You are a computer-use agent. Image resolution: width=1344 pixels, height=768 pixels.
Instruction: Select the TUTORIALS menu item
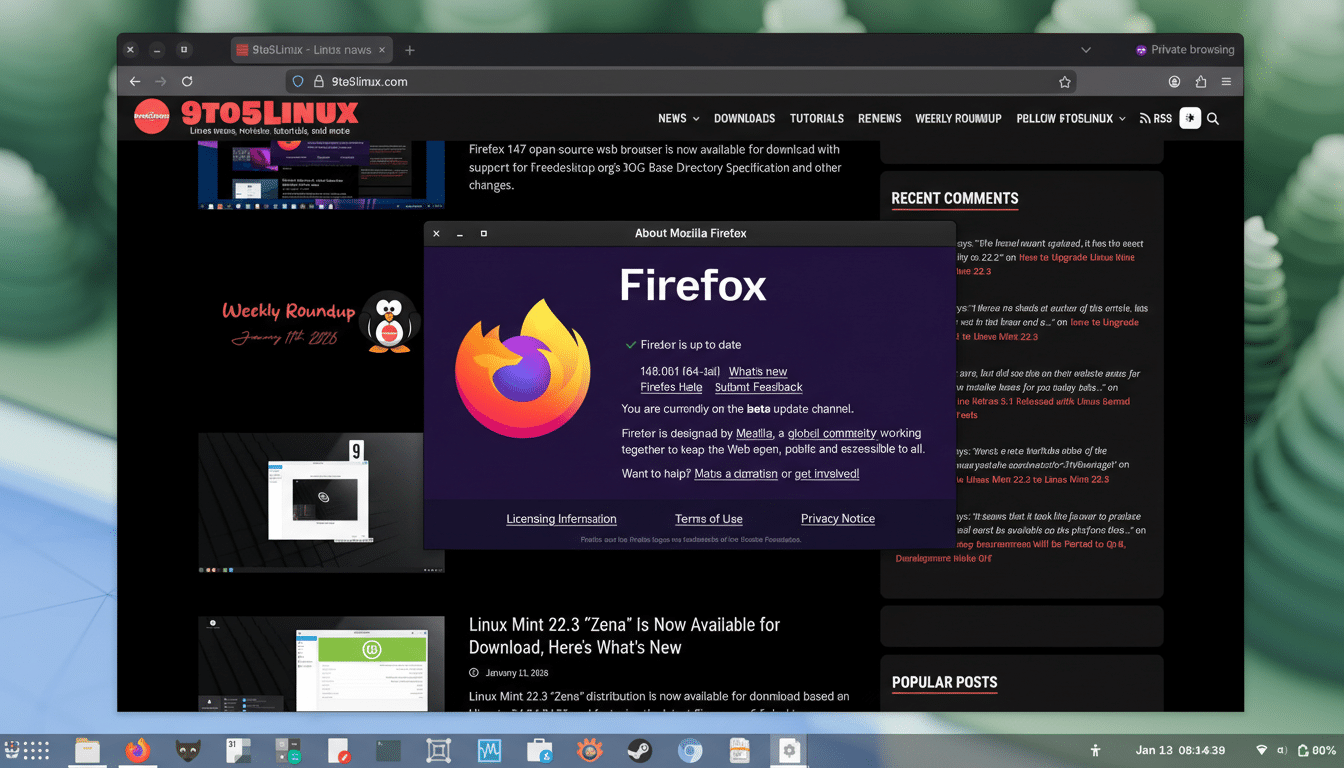816,118
